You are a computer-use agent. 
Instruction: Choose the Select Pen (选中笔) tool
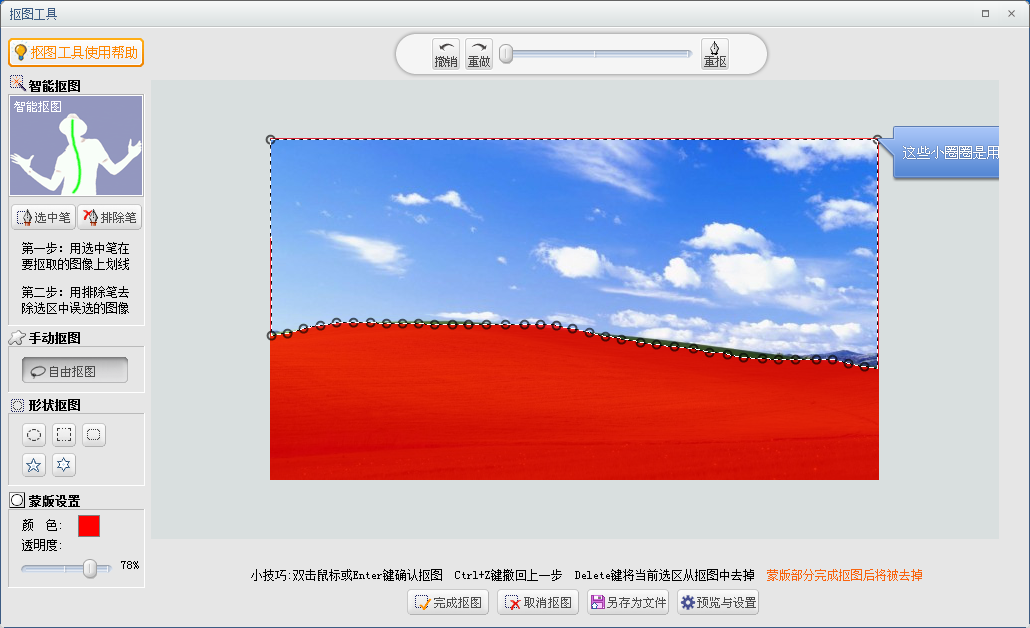pyautogui.click(x=44, y=217)
